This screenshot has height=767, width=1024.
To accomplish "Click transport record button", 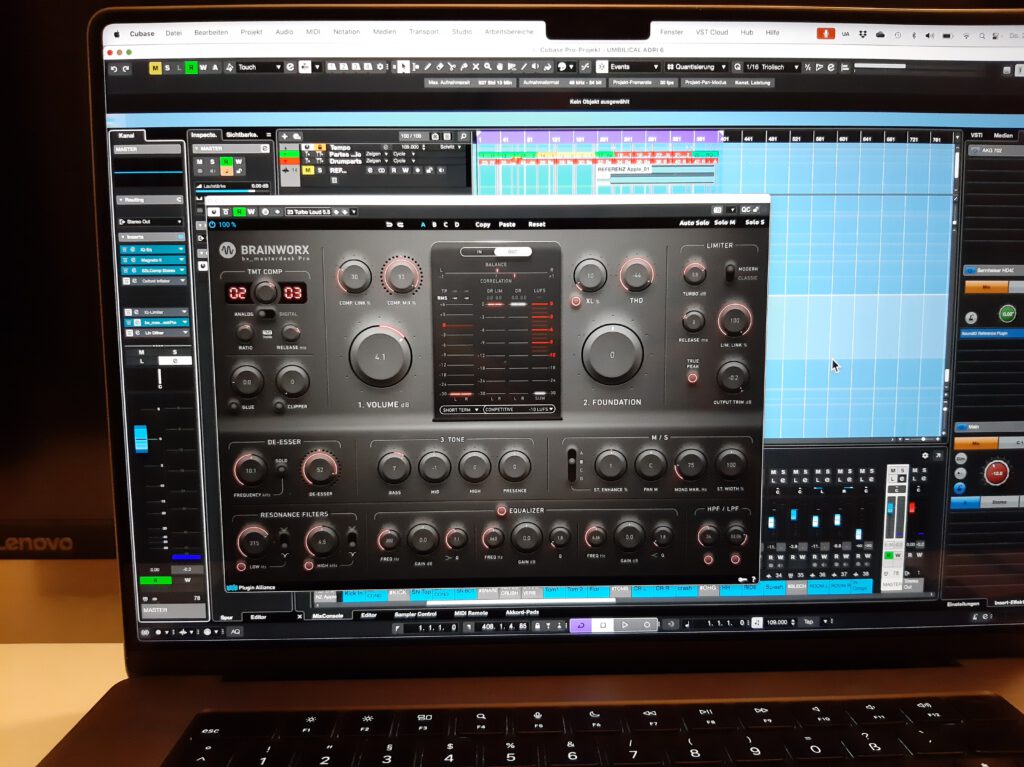I will [647, 625].
